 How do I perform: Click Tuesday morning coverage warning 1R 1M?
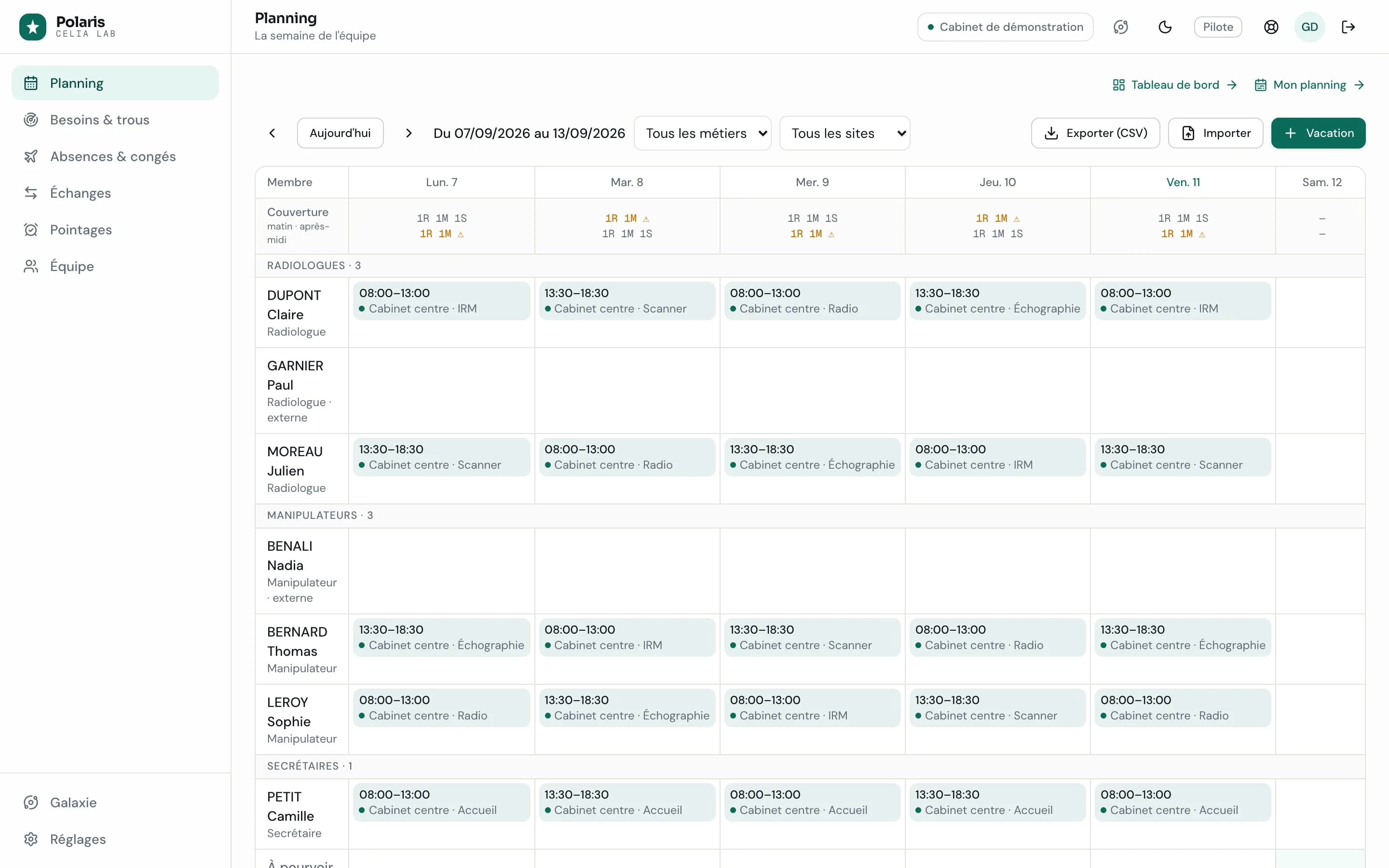[x=627, y=218]
